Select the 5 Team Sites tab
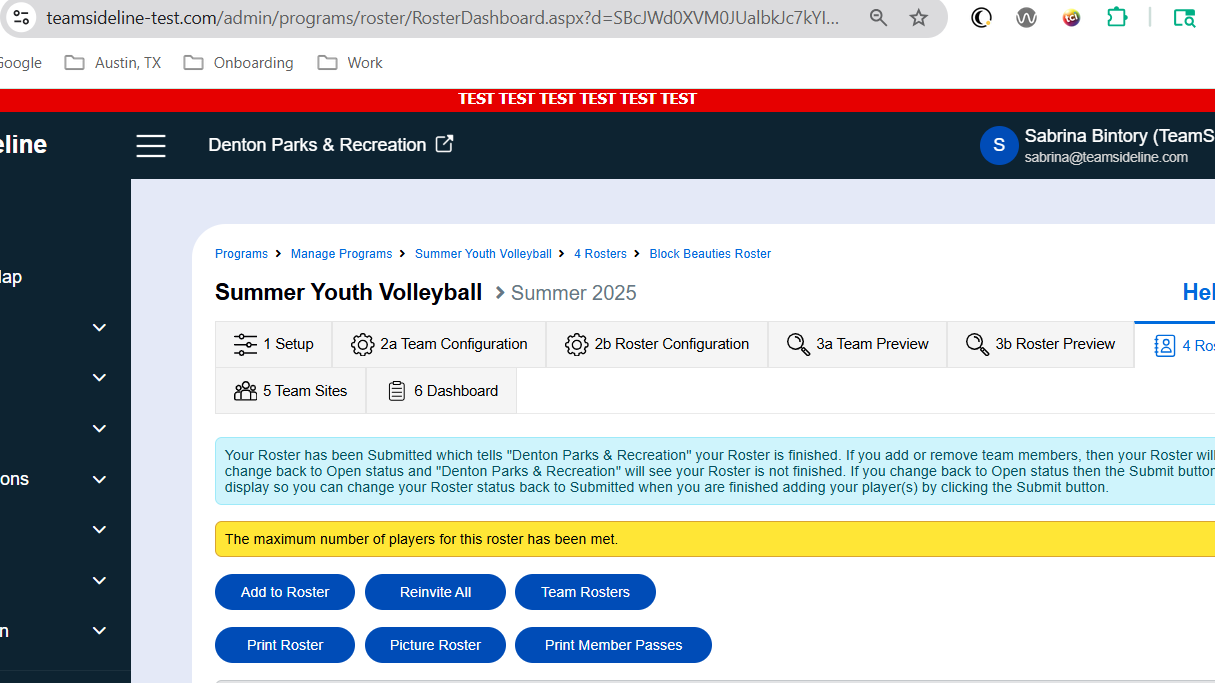Viewport: 1215px width, 683px height. pos(291,391)
